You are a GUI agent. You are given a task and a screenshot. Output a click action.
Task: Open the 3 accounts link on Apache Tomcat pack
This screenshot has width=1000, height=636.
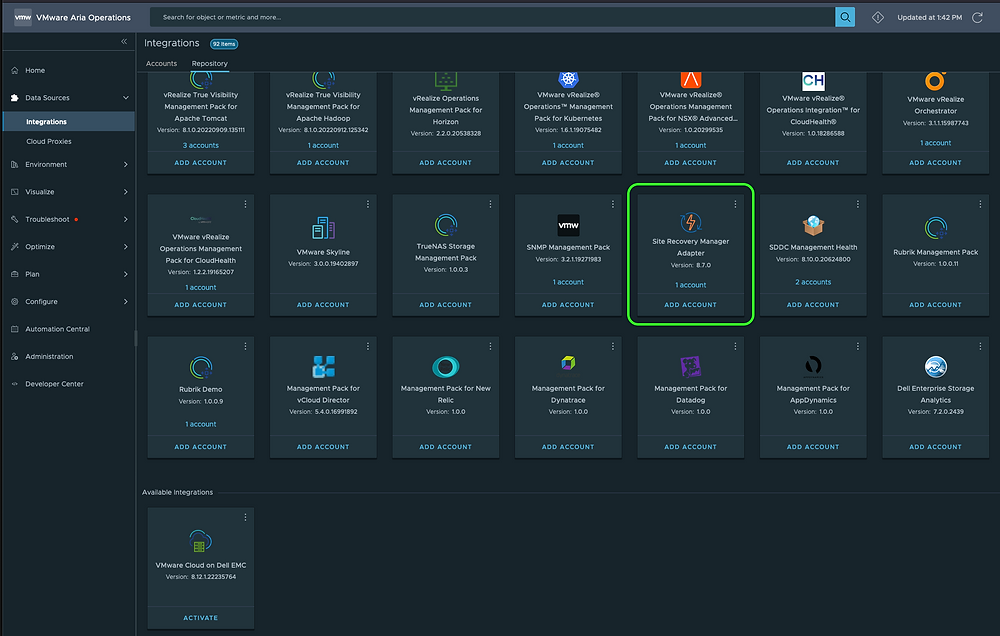coord(201,145)
